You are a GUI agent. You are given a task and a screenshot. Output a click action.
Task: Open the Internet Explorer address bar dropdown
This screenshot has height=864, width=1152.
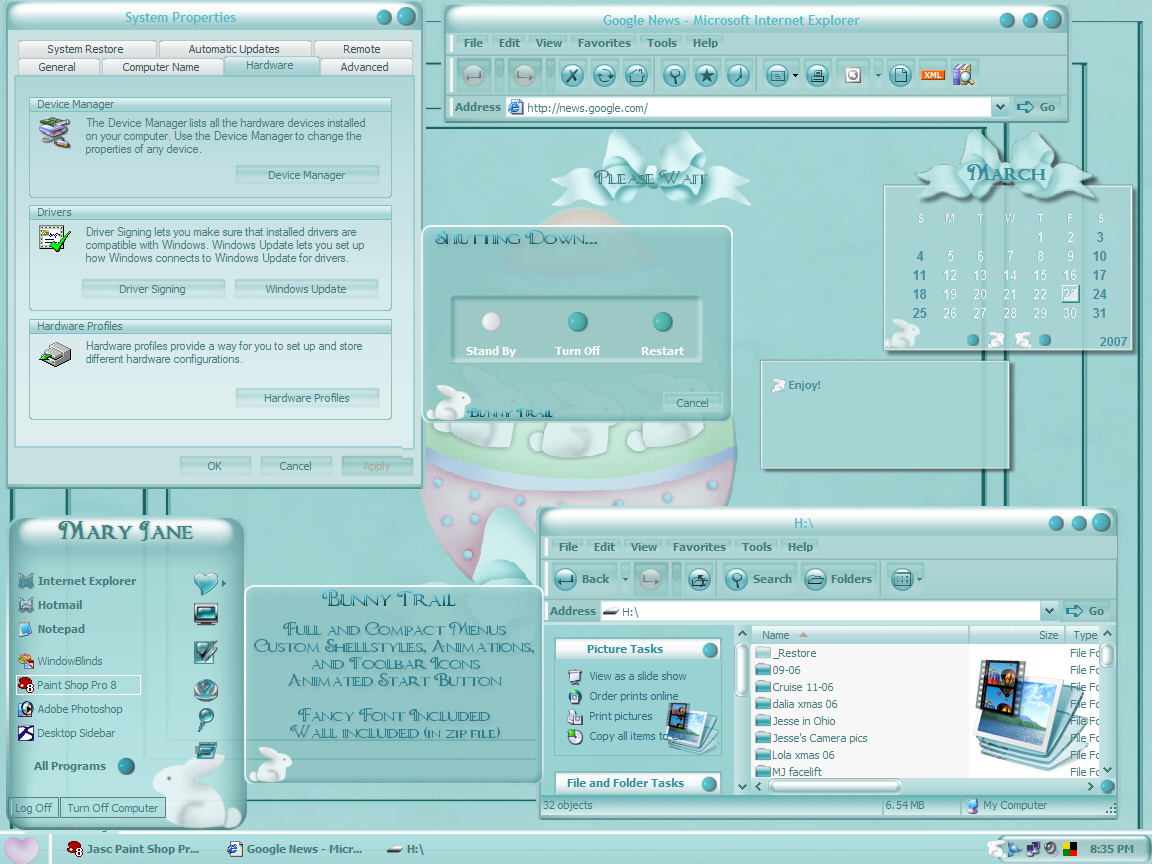(1000, 107)
